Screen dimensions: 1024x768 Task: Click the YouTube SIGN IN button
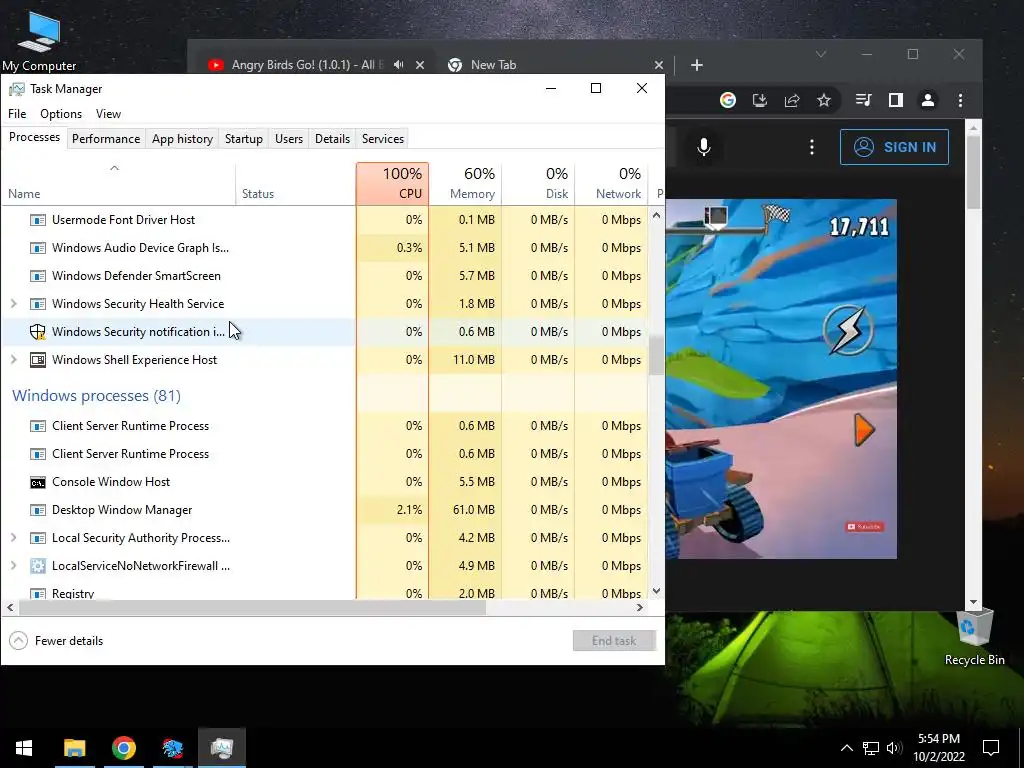click(x=894, y=147)
